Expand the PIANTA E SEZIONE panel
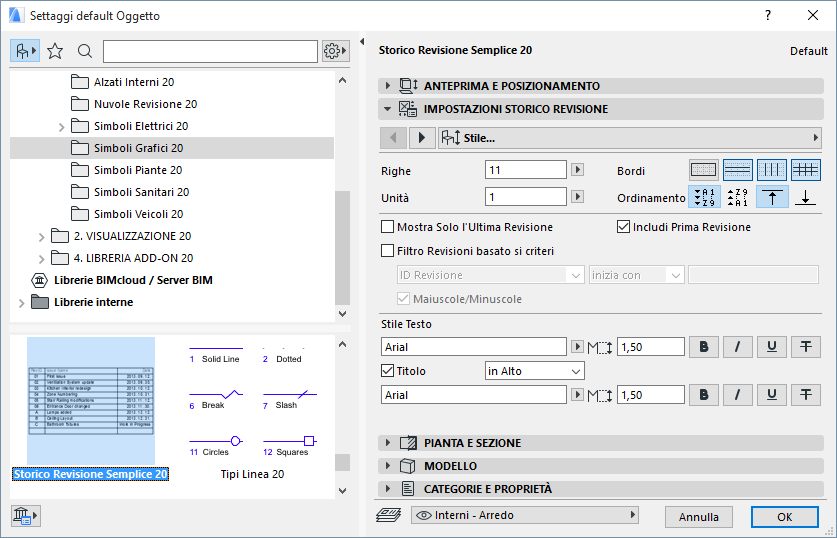This screenshot has height=538, width=837. click(x=472, y=443)
